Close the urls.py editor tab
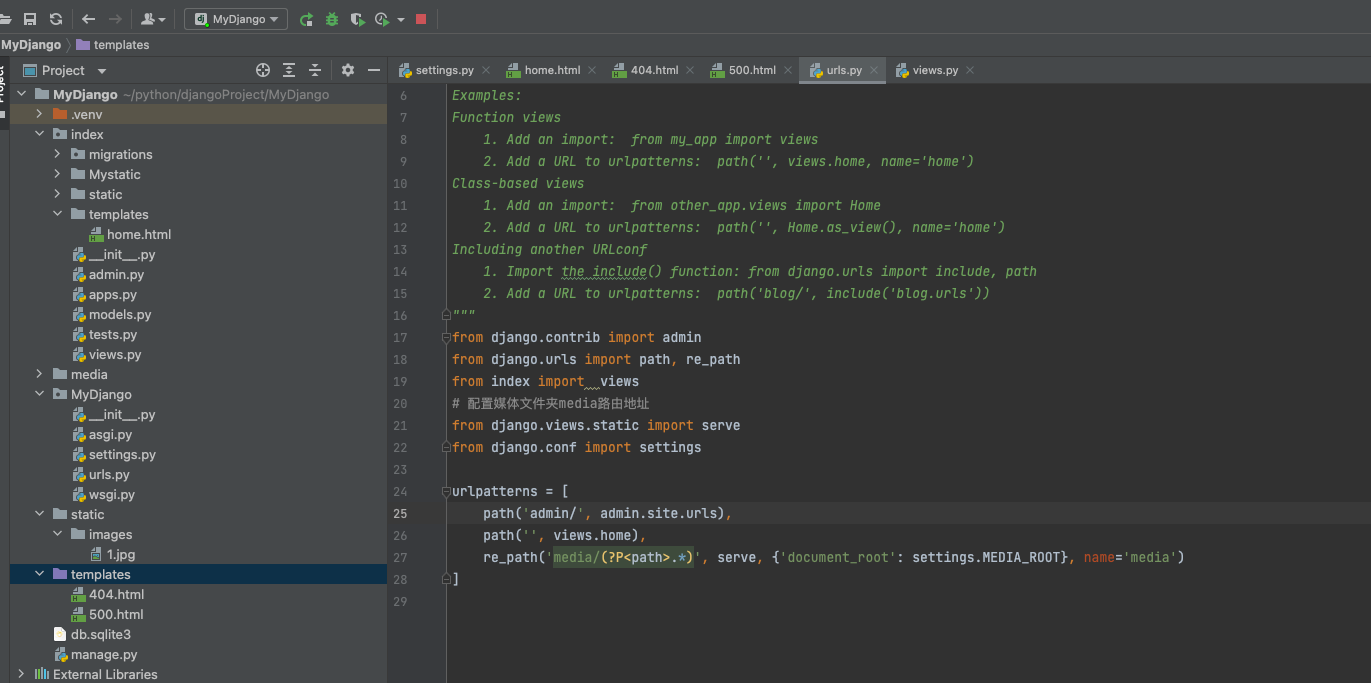1371x683 pixels. [x=874, y=71]
